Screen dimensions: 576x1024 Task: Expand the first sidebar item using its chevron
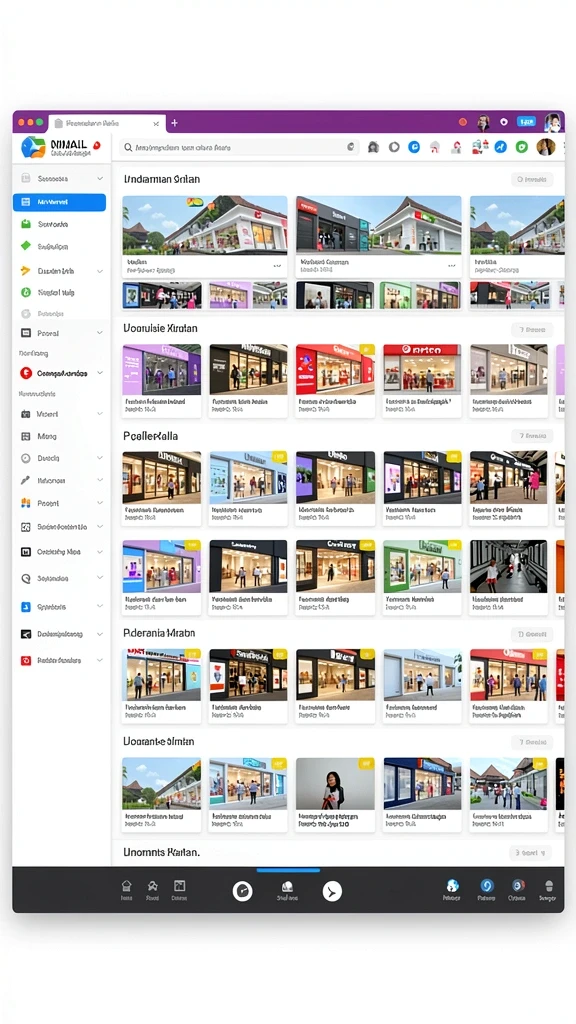tap(100, 178)
